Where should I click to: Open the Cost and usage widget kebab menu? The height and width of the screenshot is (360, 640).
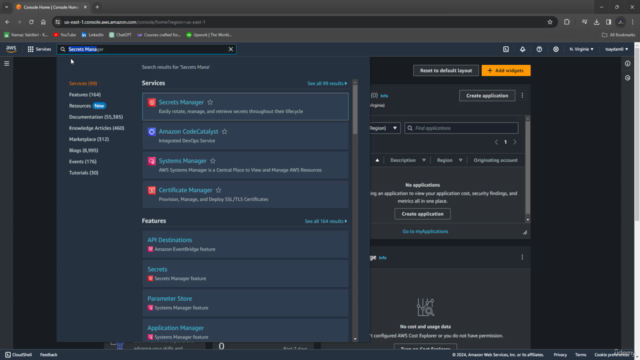point(522,257)
